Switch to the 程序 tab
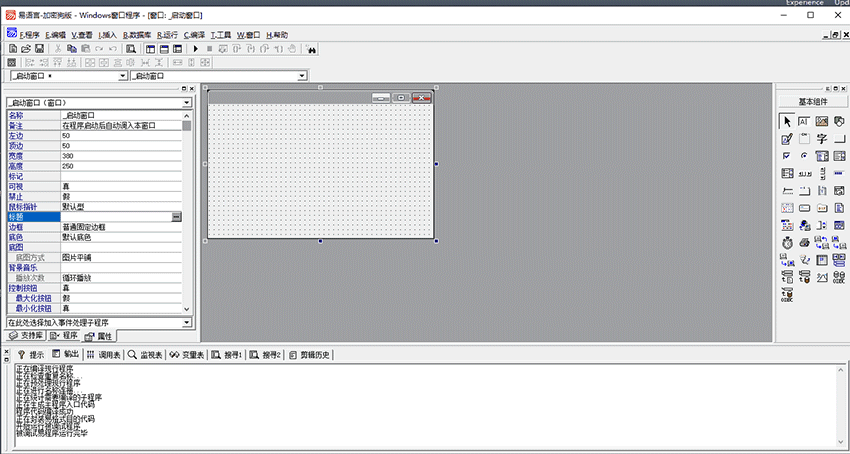Image resolution: width=850 pixels, height=454 pixels. (x=64, y=336)
